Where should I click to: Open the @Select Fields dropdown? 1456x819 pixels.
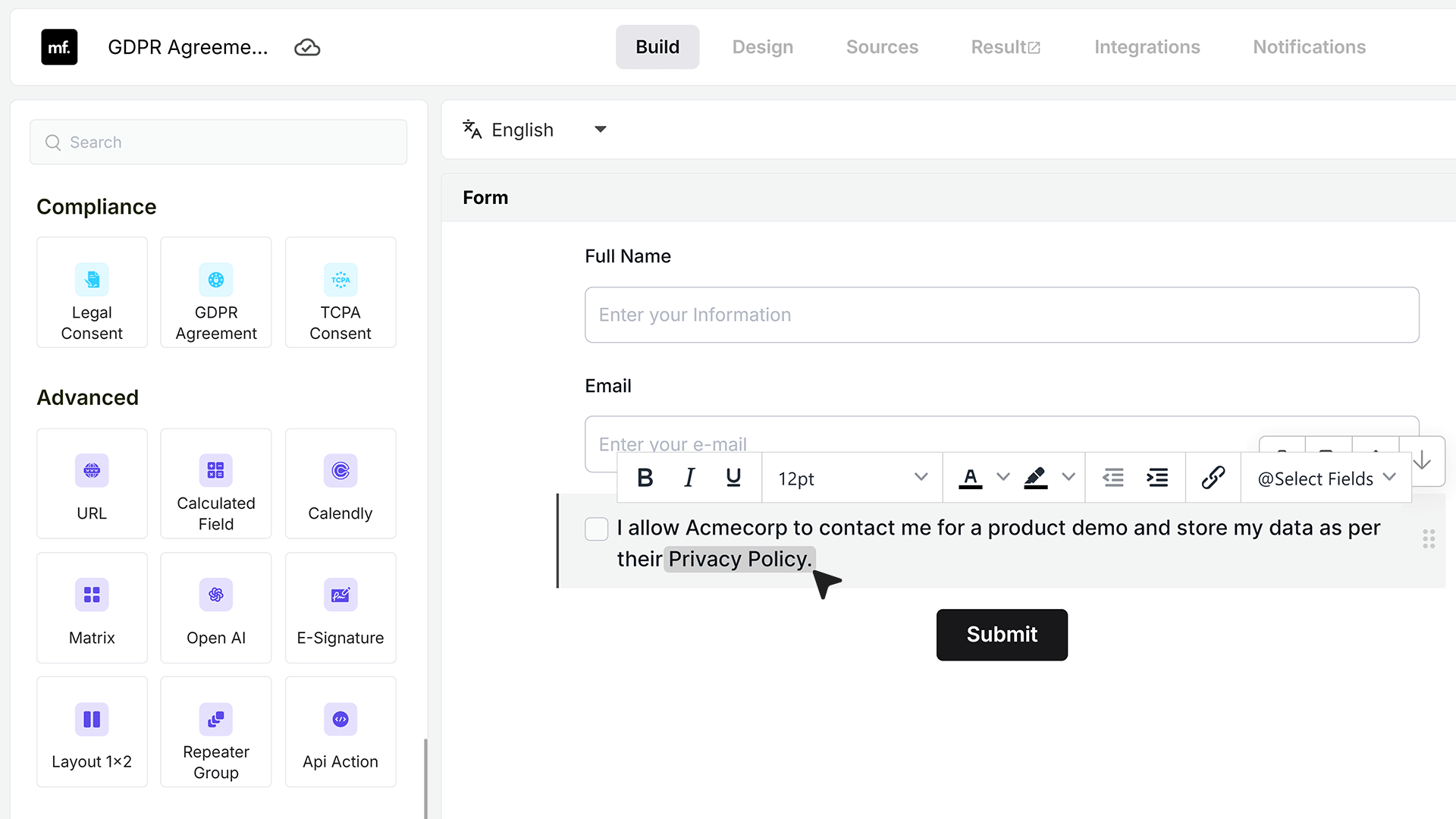tap(1326, 479)
